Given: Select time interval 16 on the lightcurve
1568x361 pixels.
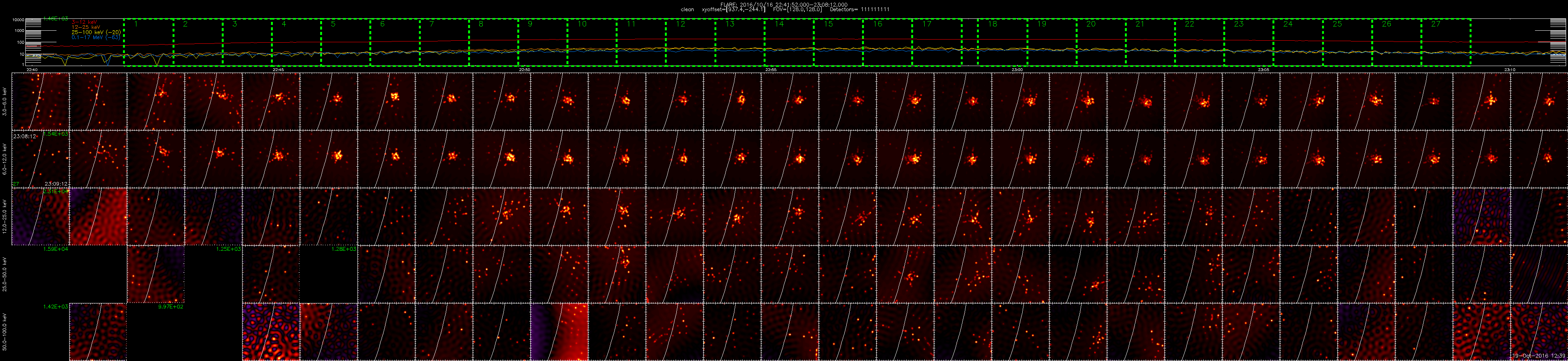Looking at the screenshot, I should (x=888, y=42).
